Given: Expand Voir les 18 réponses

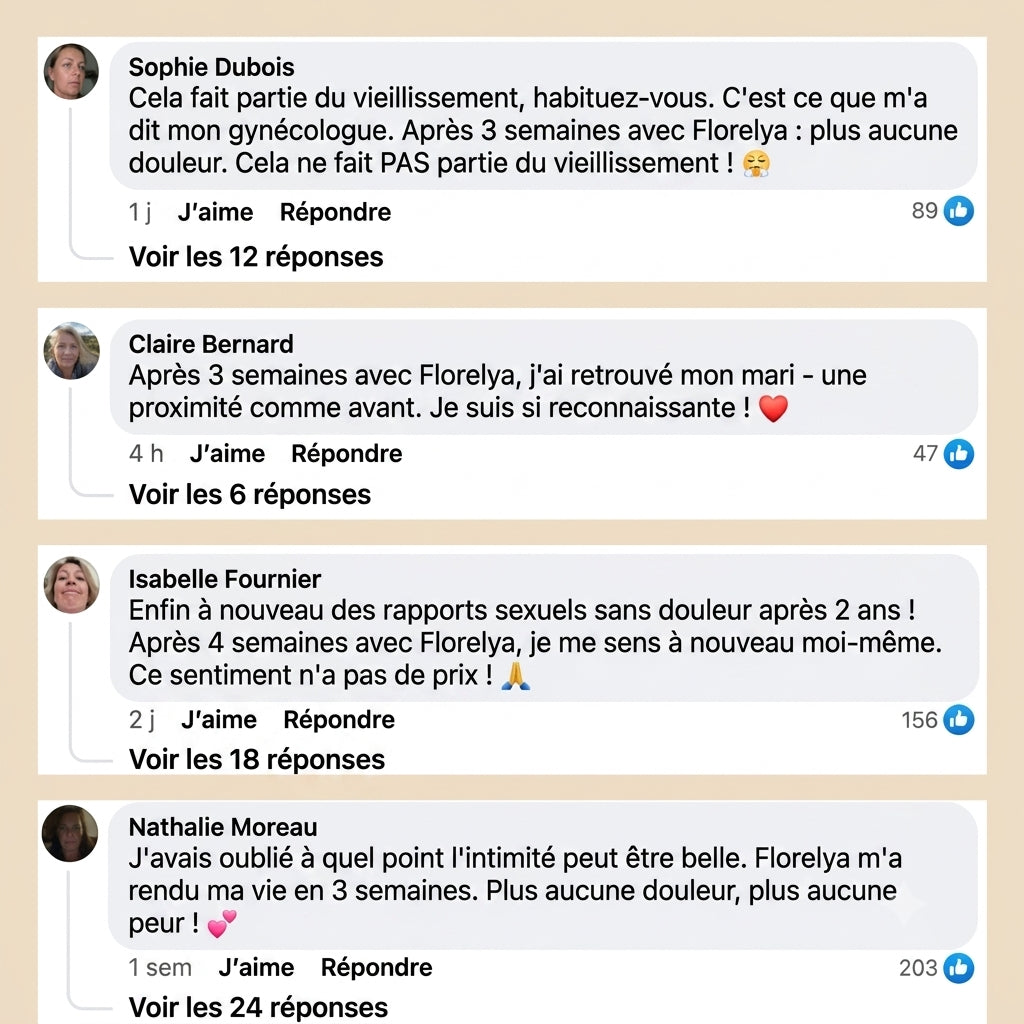Looking at the screenshot, I should pyautogui.click(x=257, y=760).
